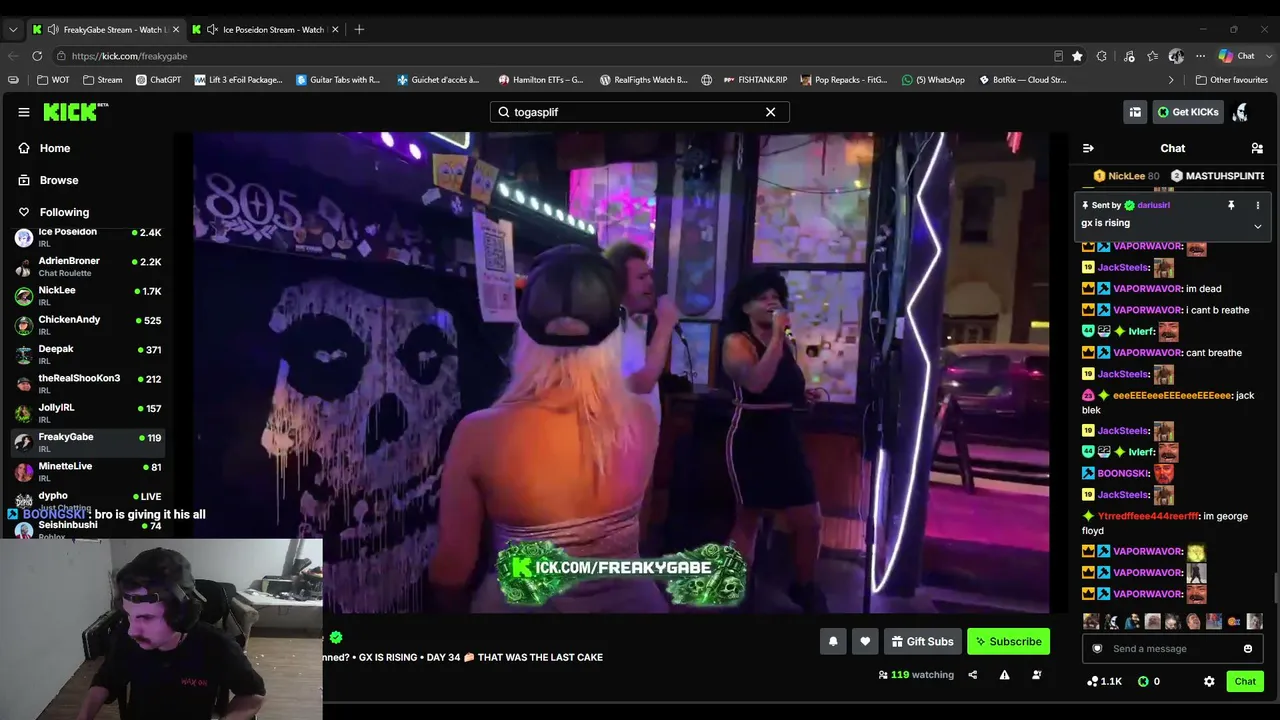The height and width of the screenshot is (720, 1280).
Task: Click the green Subscribe button
Action: (x=1008, y=641)
